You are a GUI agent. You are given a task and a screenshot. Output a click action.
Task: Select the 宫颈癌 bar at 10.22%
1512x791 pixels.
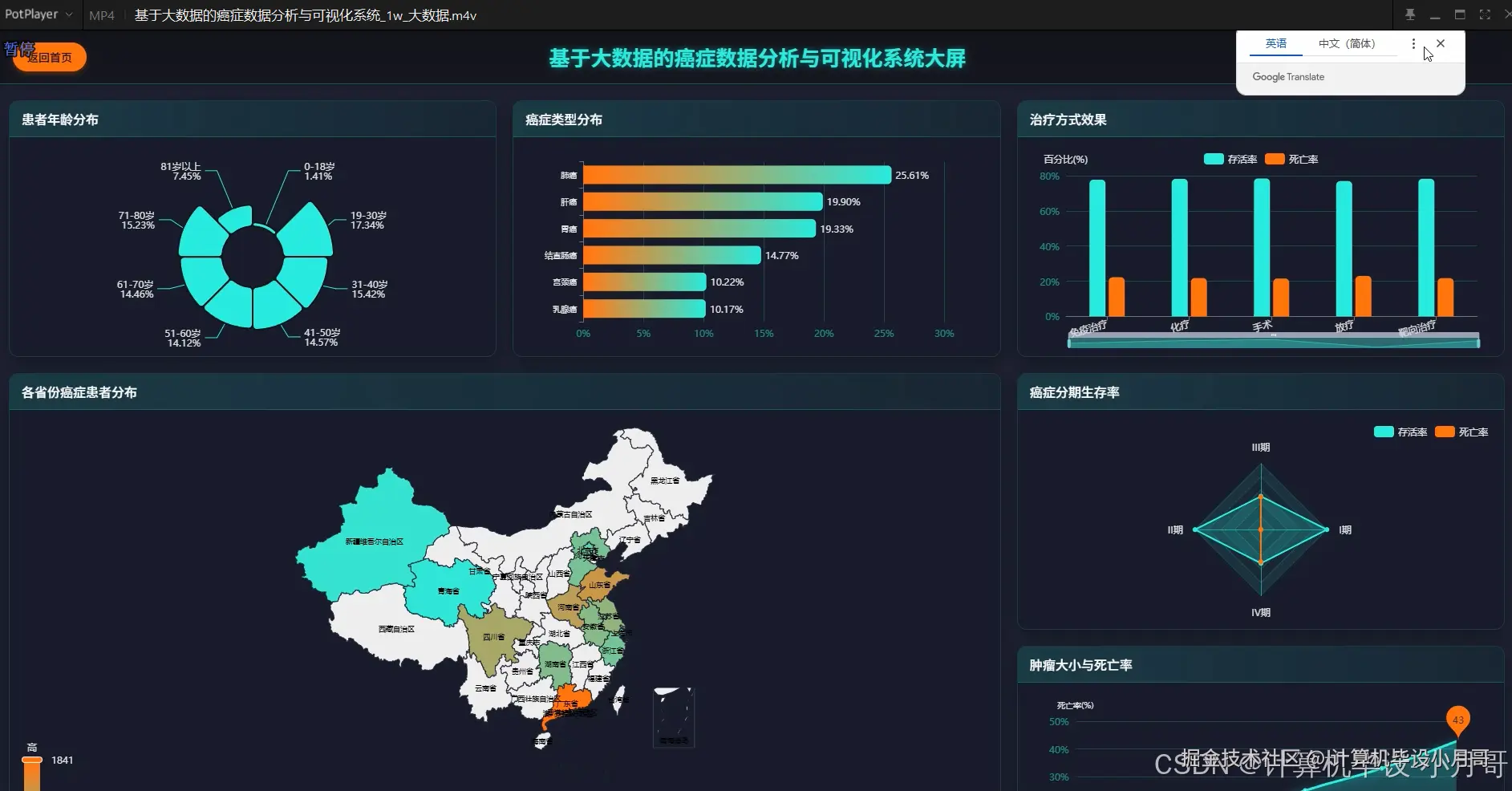click(645, 282)
